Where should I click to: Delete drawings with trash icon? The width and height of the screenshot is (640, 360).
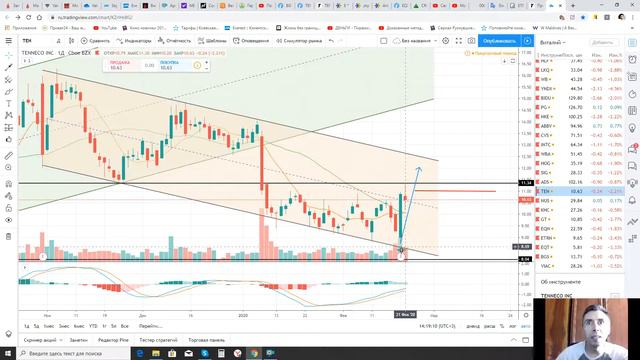tap(9, 236)
